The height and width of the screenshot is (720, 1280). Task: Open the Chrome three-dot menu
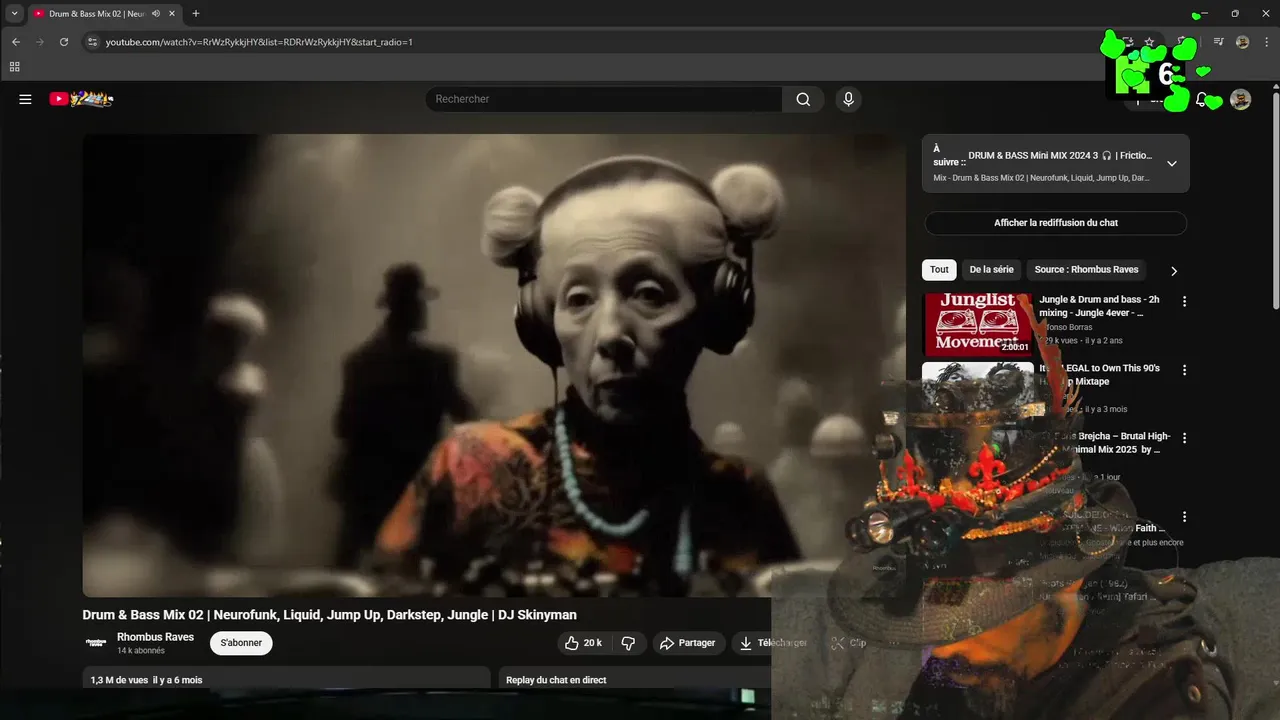coord(1264,42)
